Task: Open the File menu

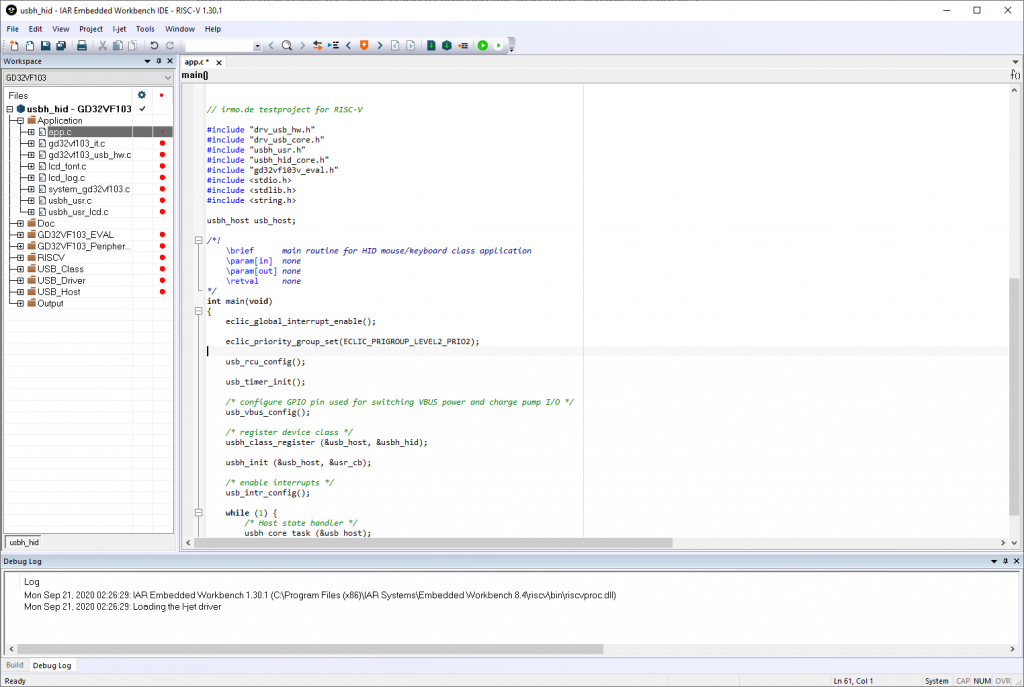Action: pyautogui.click(x=12, y=29)
